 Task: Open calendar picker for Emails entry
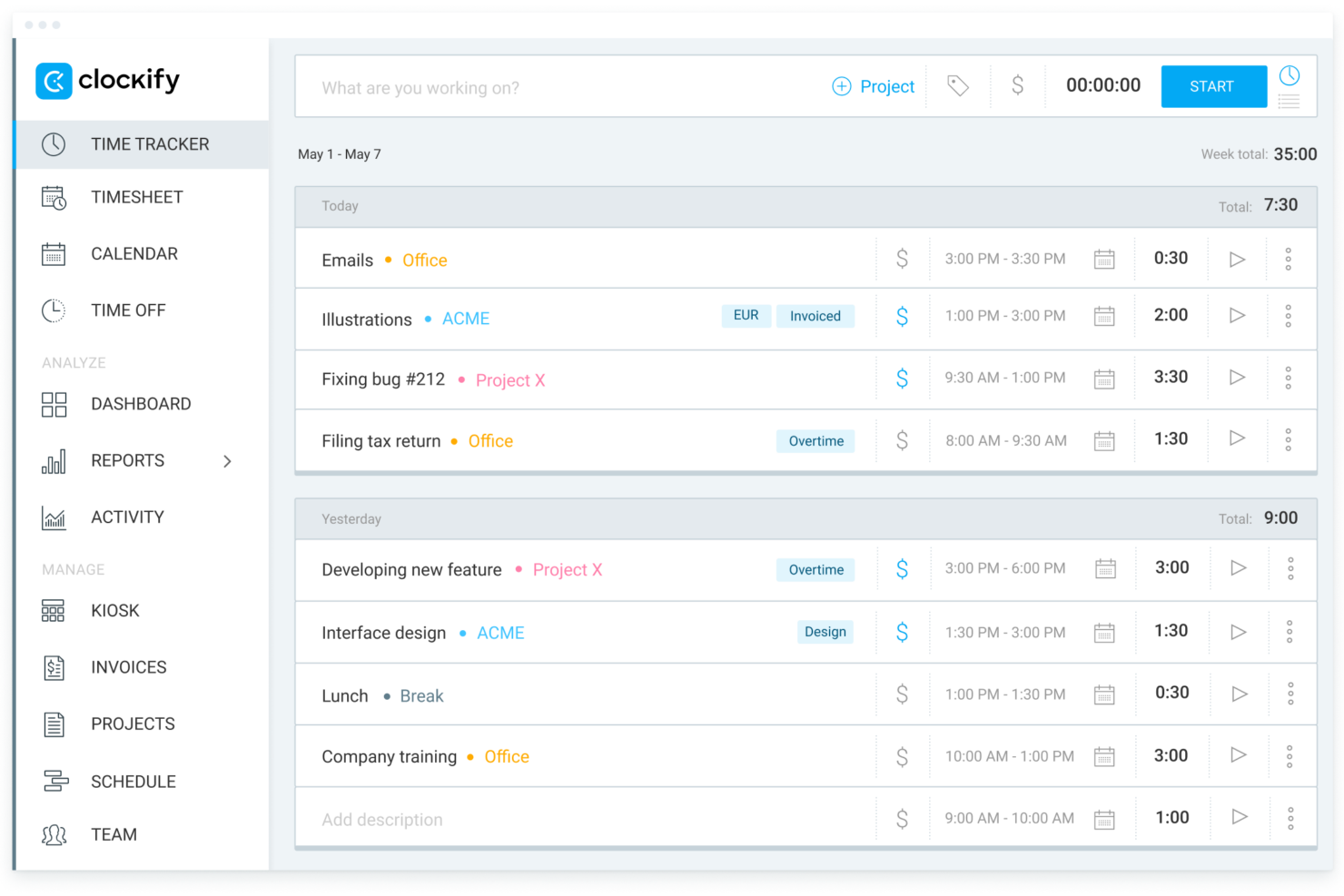click(x=1104, y=260)
